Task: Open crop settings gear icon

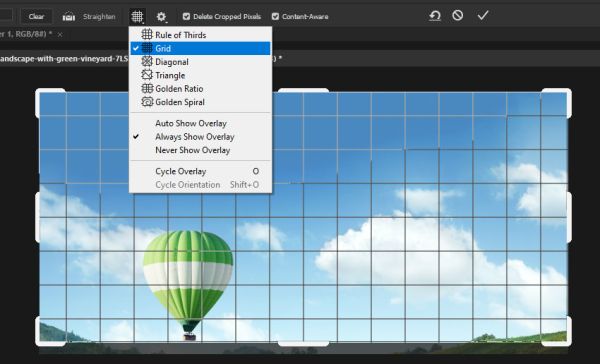Action: coord(161,16)
